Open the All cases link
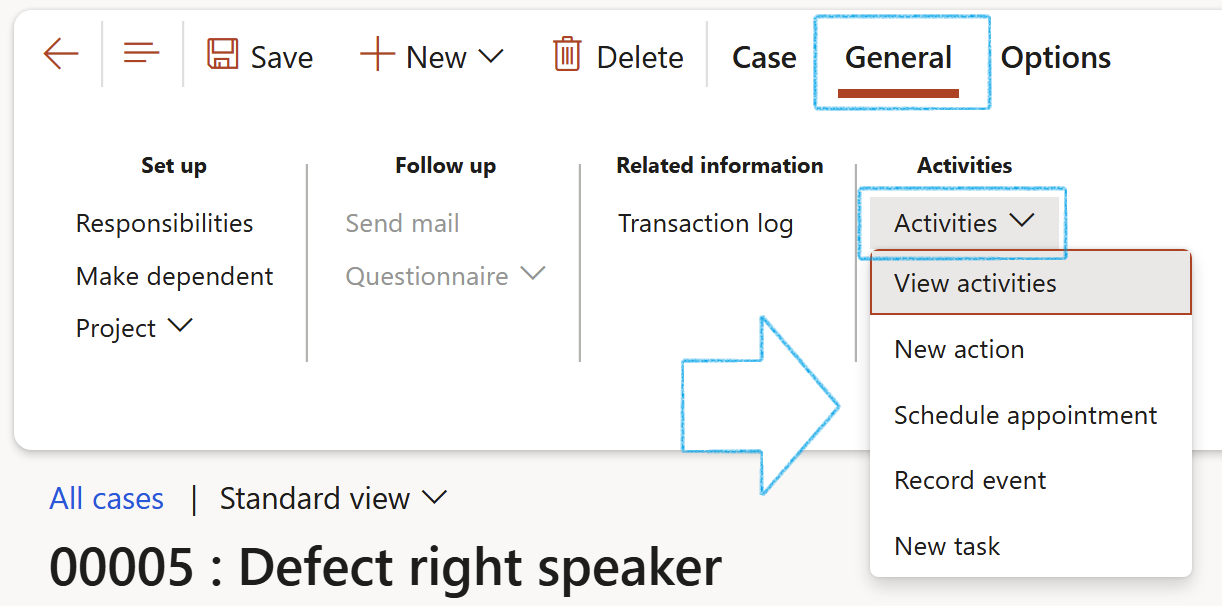This screenshot has width=1222, height=606. (x=107, y=498)
